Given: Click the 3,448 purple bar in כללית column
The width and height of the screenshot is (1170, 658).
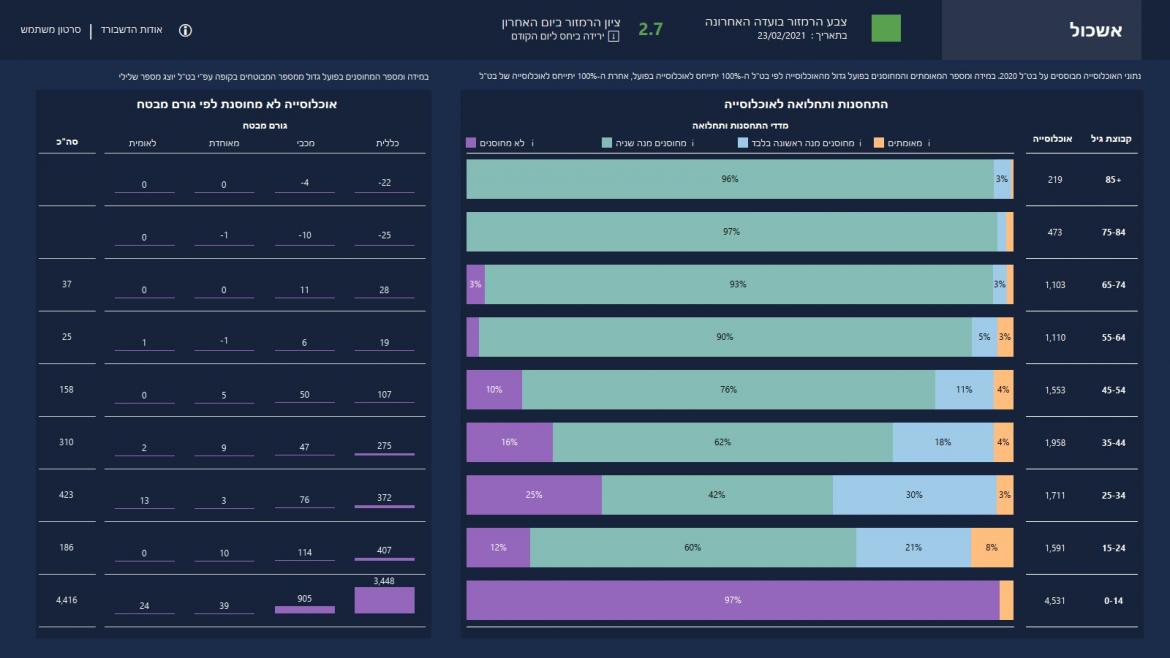Looking at the screenshot, I should click(x=384, y=600).
